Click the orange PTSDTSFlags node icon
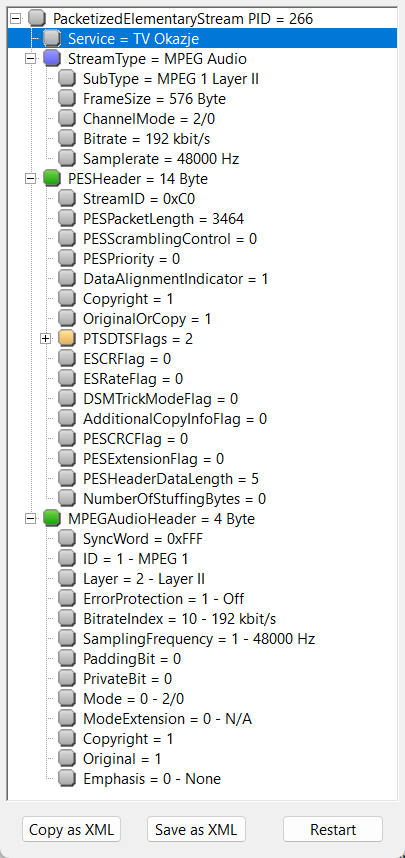Viewport: 405px width, 858px height. point(67,339)
